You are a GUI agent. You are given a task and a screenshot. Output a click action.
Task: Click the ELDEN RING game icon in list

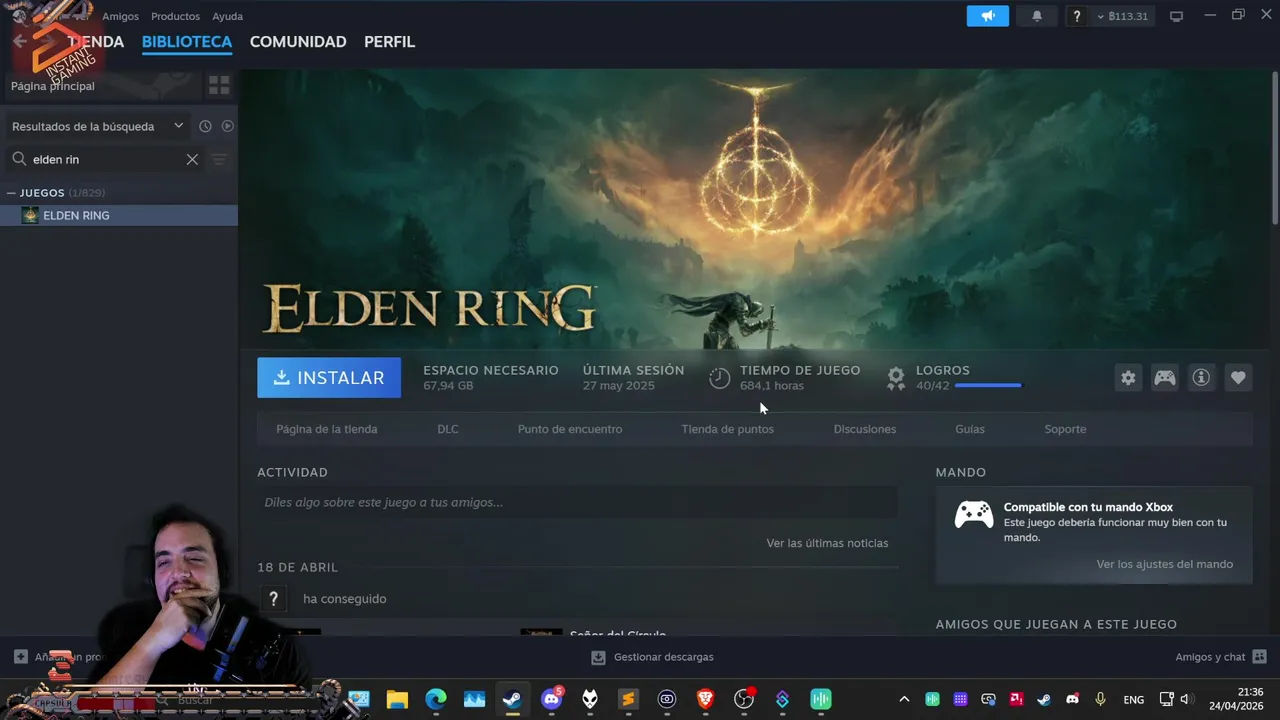[30, 215]
